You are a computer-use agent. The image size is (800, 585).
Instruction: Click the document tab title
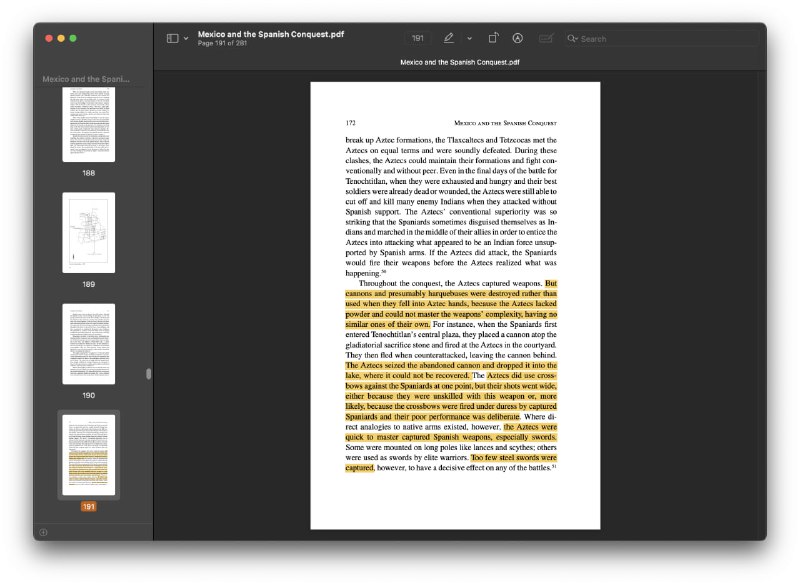459,62
